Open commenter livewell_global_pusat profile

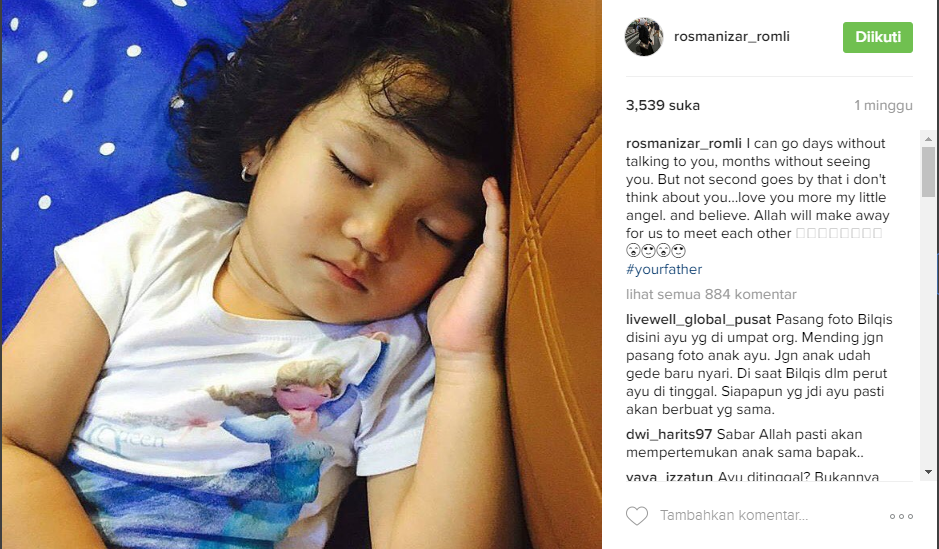(698, 320)
